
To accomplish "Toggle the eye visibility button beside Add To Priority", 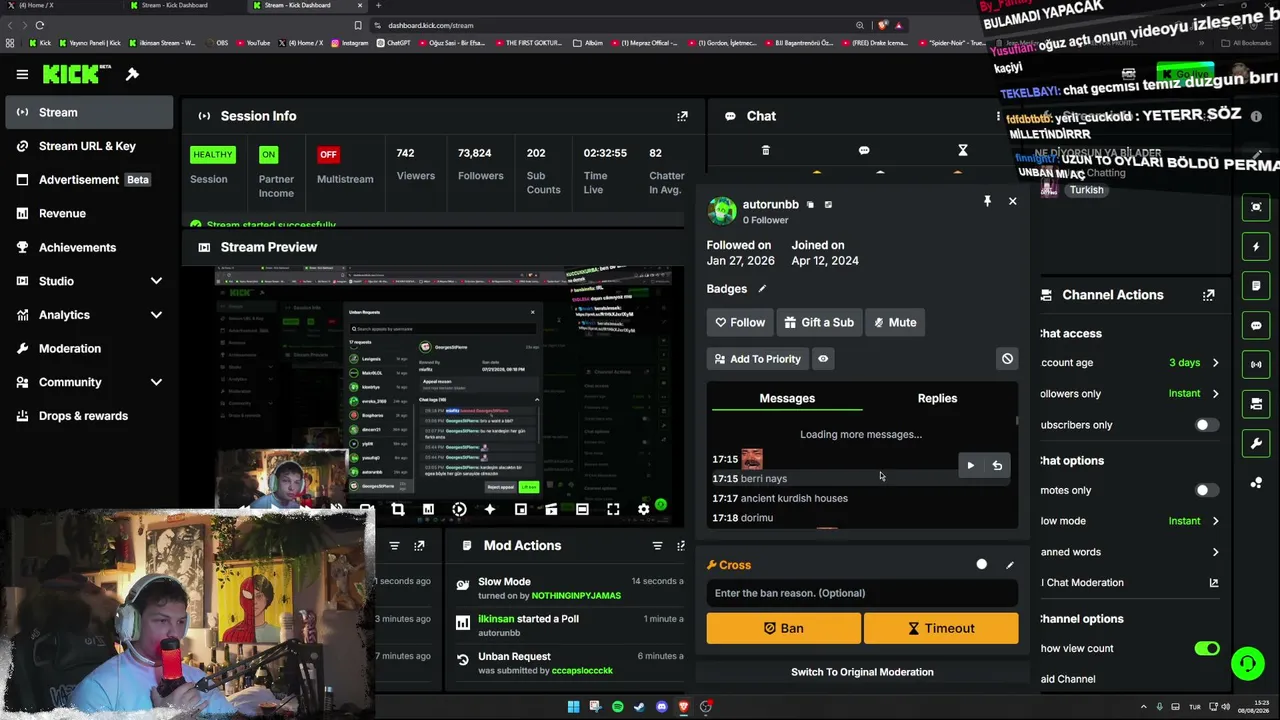I will tap(823, 359).
